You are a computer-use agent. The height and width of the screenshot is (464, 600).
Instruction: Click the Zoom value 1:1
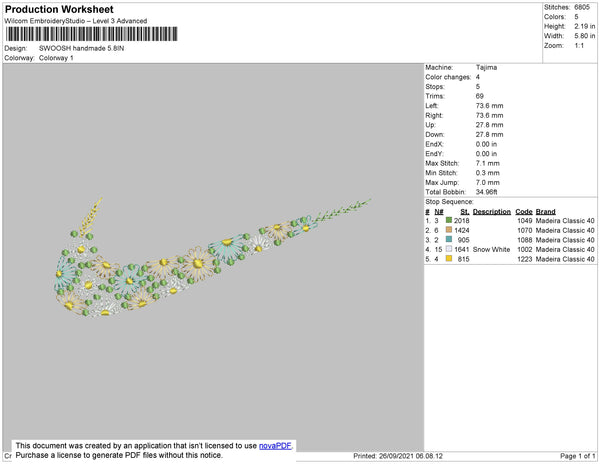tap(579, 46)
